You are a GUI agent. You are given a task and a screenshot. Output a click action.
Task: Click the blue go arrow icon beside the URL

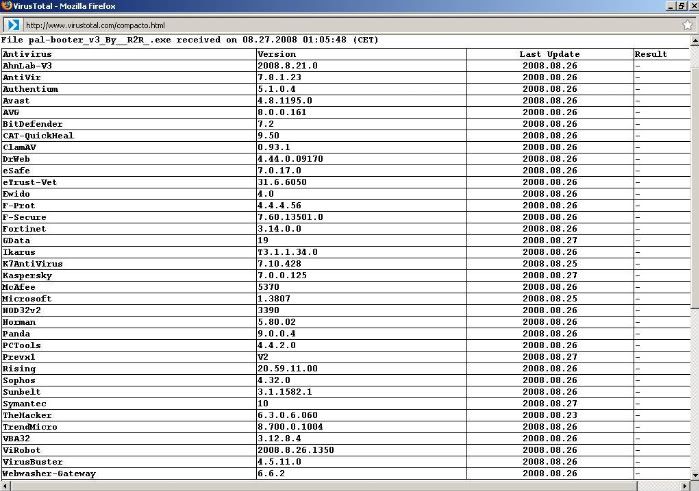click(12, 25)
